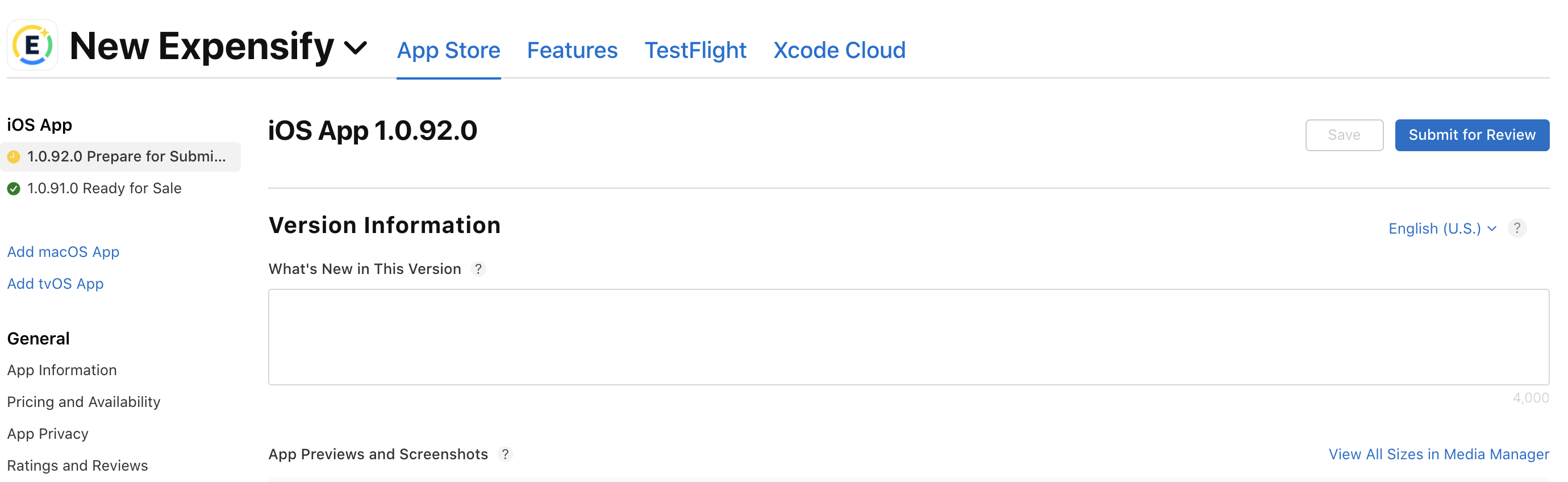Click the New Expensify app icon
Viewport: 1568px width, 482px height.
[x=32, y=45]
